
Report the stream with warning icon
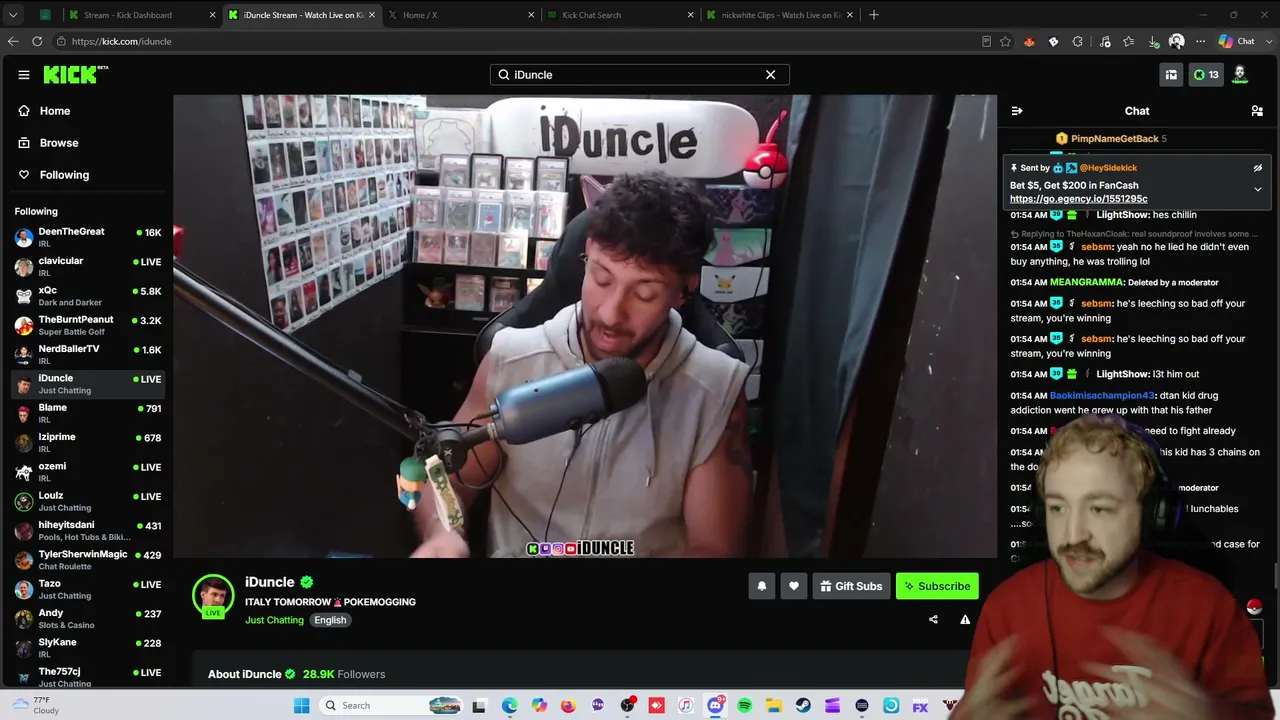pyautogui.click(x=965, y=620)
